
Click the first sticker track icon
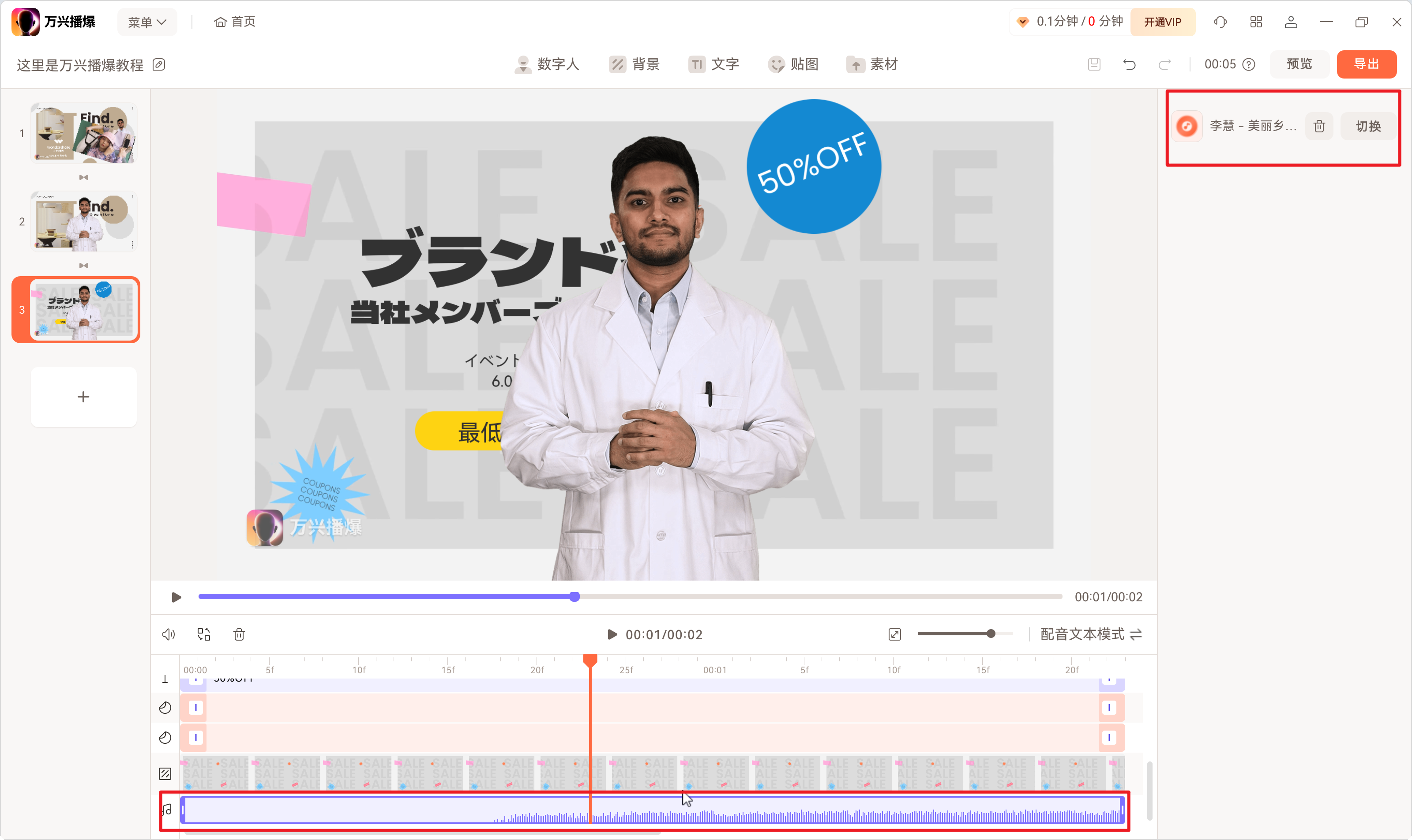(x=165, y=708)
